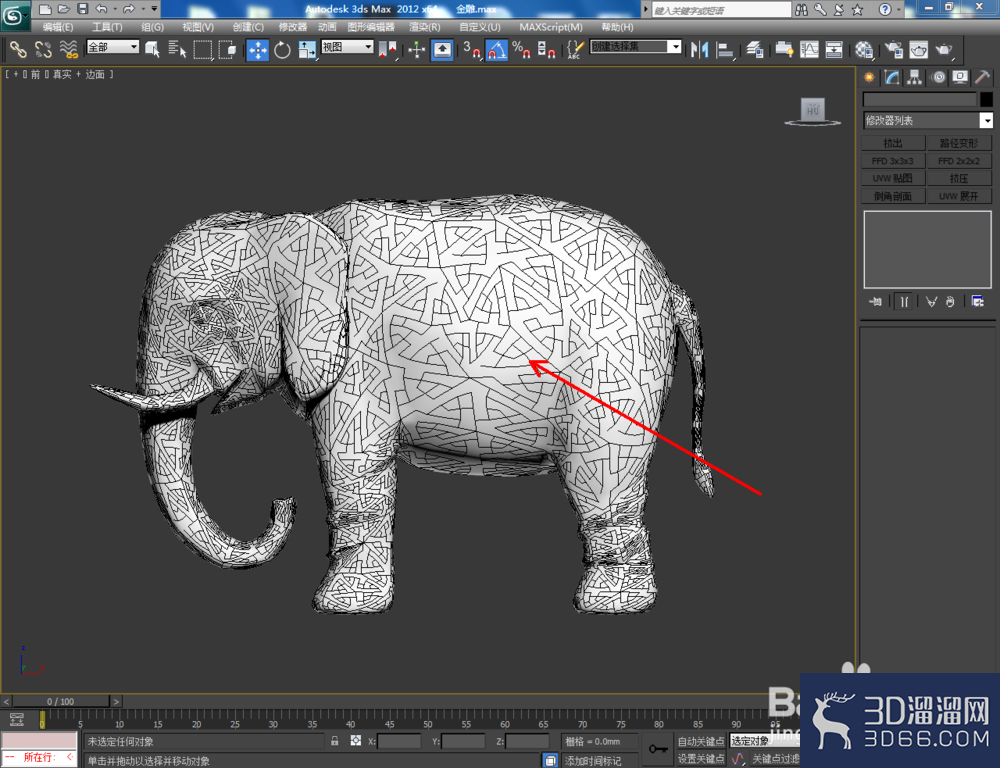Click the object color swatch beside name field

point(987,99)
